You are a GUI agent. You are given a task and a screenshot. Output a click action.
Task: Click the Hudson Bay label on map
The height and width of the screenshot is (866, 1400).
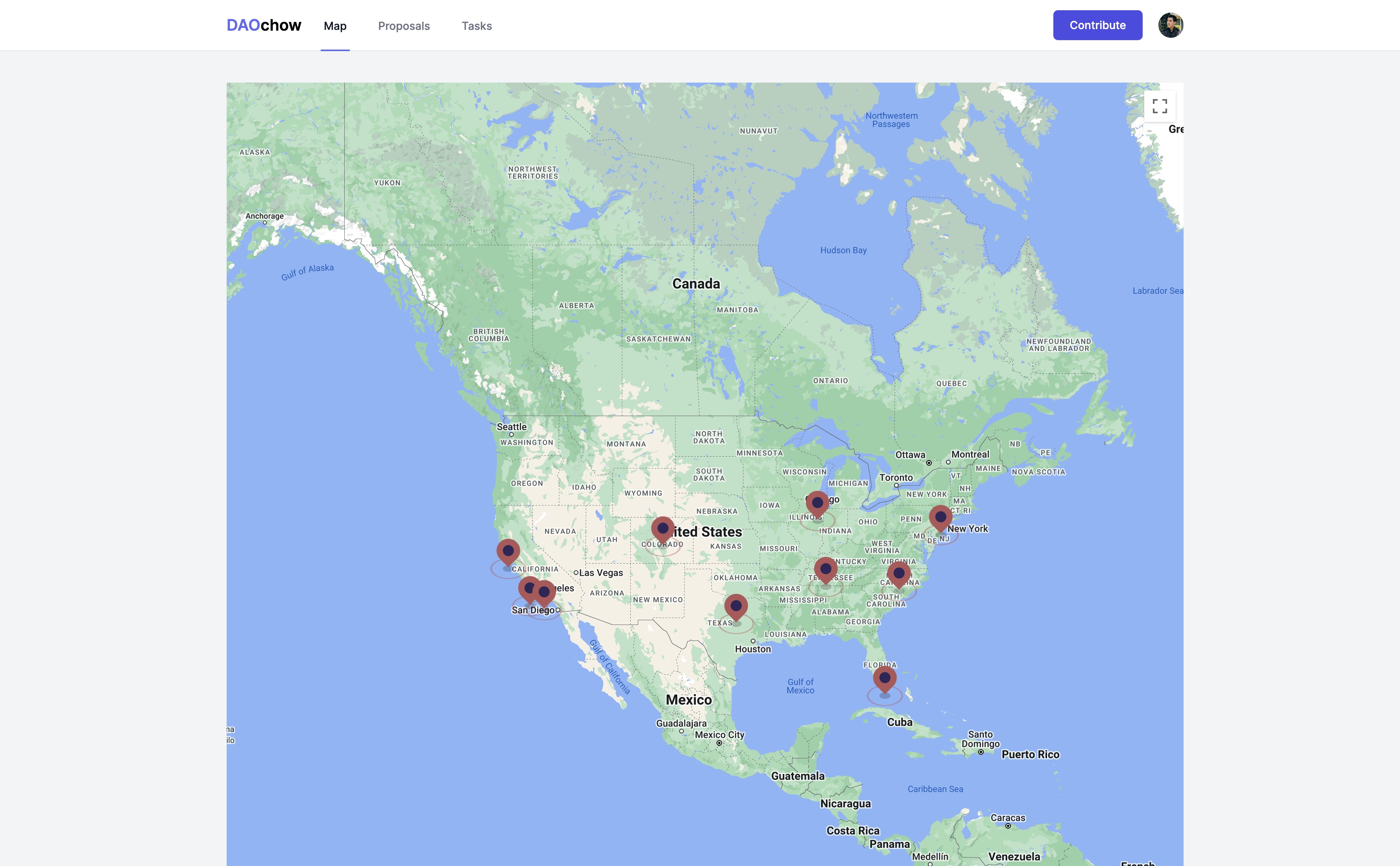[843, 250]
